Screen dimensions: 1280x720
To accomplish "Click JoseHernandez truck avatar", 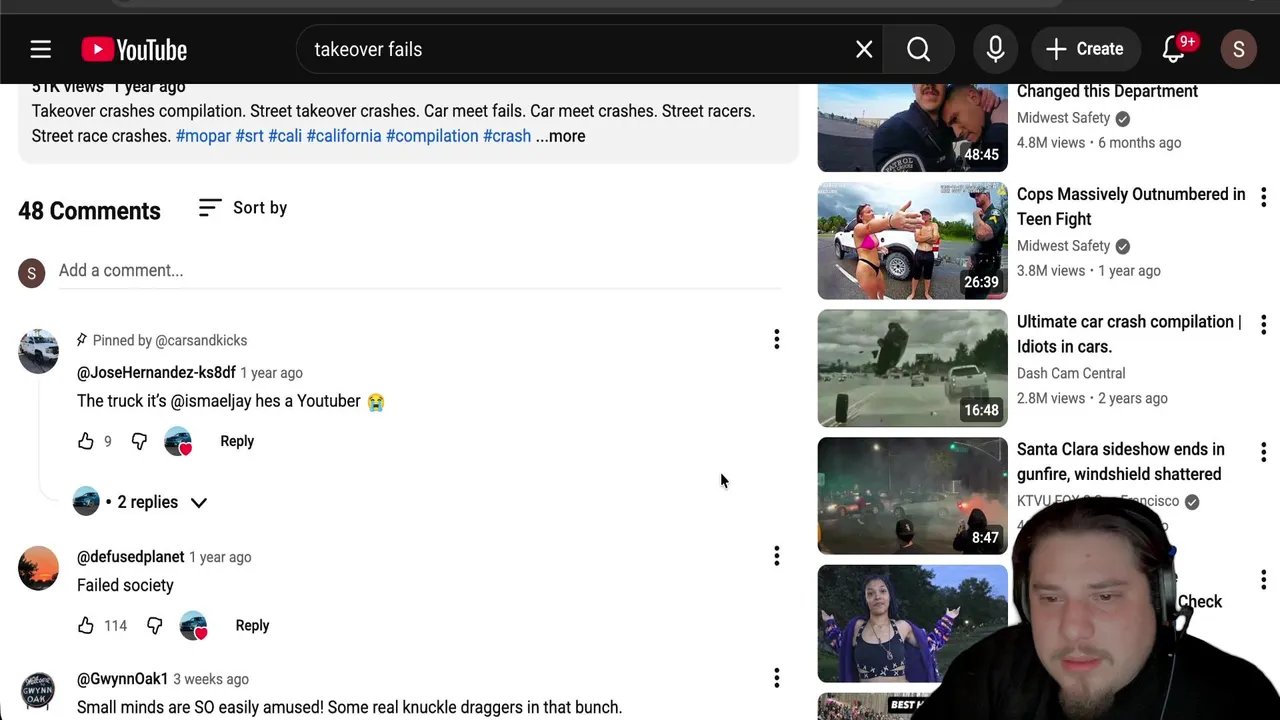I will coord(38,352).
